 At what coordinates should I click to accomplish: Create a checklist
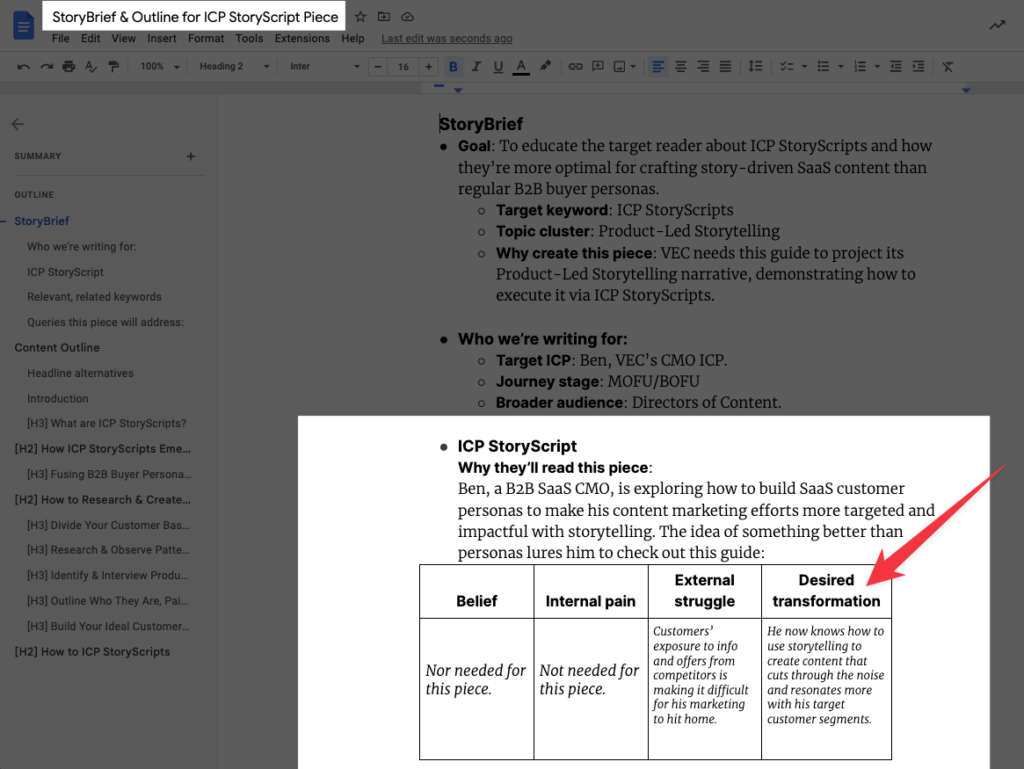786,67
